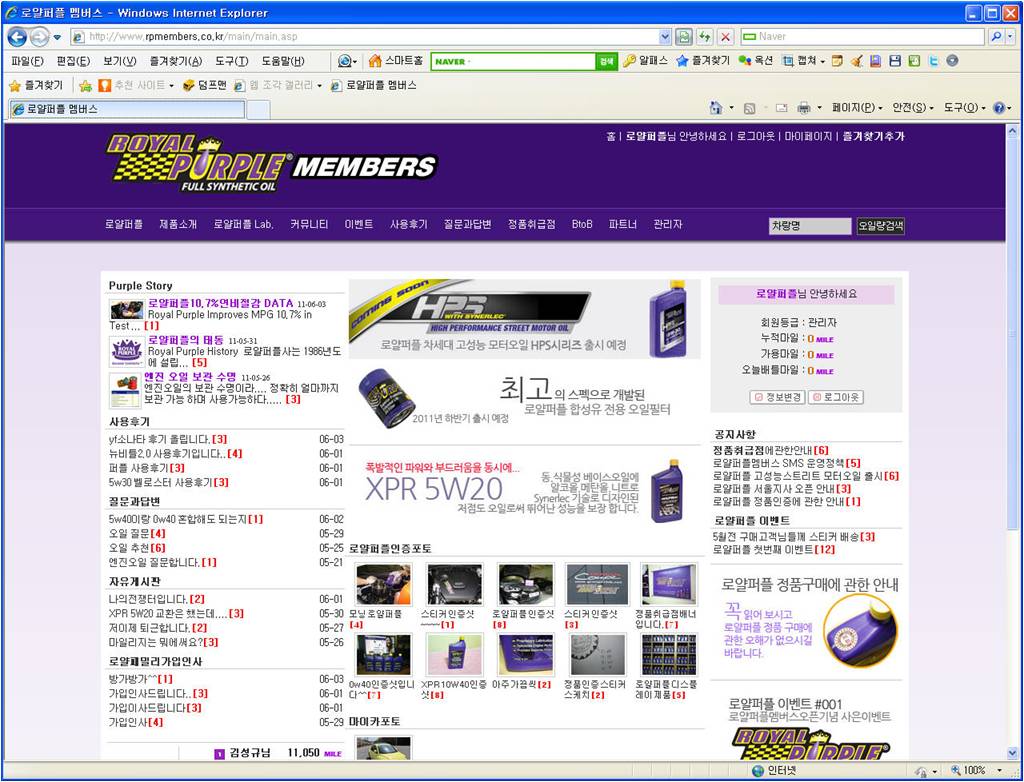
Task: Click the Twitter bird toolbar icon
Action: pos(933,61)
